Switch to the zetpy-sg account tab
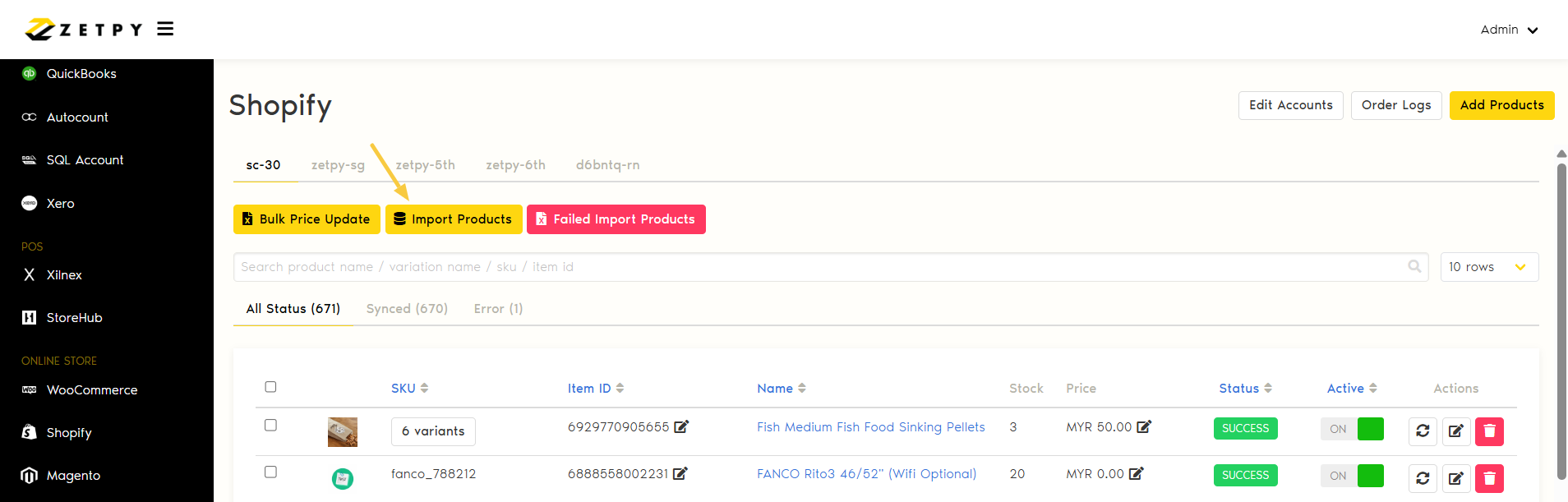Screen dimensions: 1568x502 [338, 165]
